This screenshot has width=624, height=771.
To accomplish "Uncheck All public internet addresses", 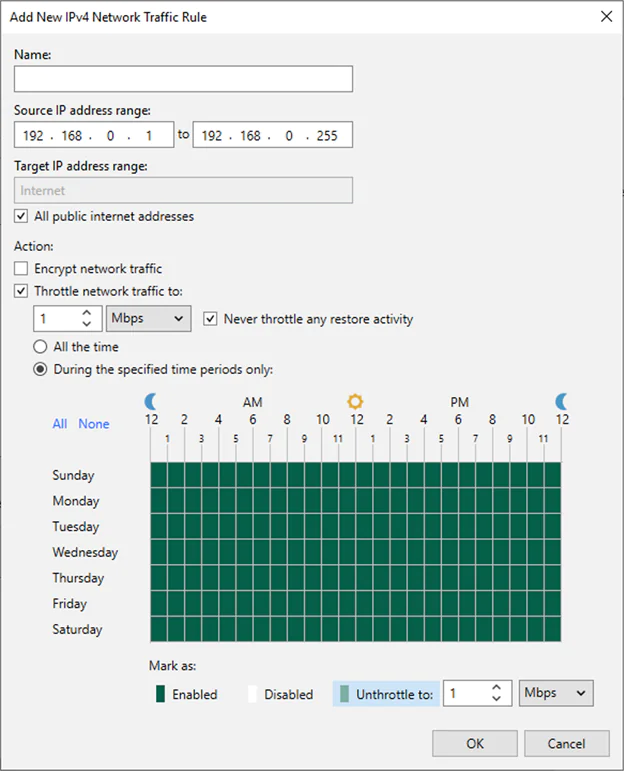I will (x=21, y=216).
